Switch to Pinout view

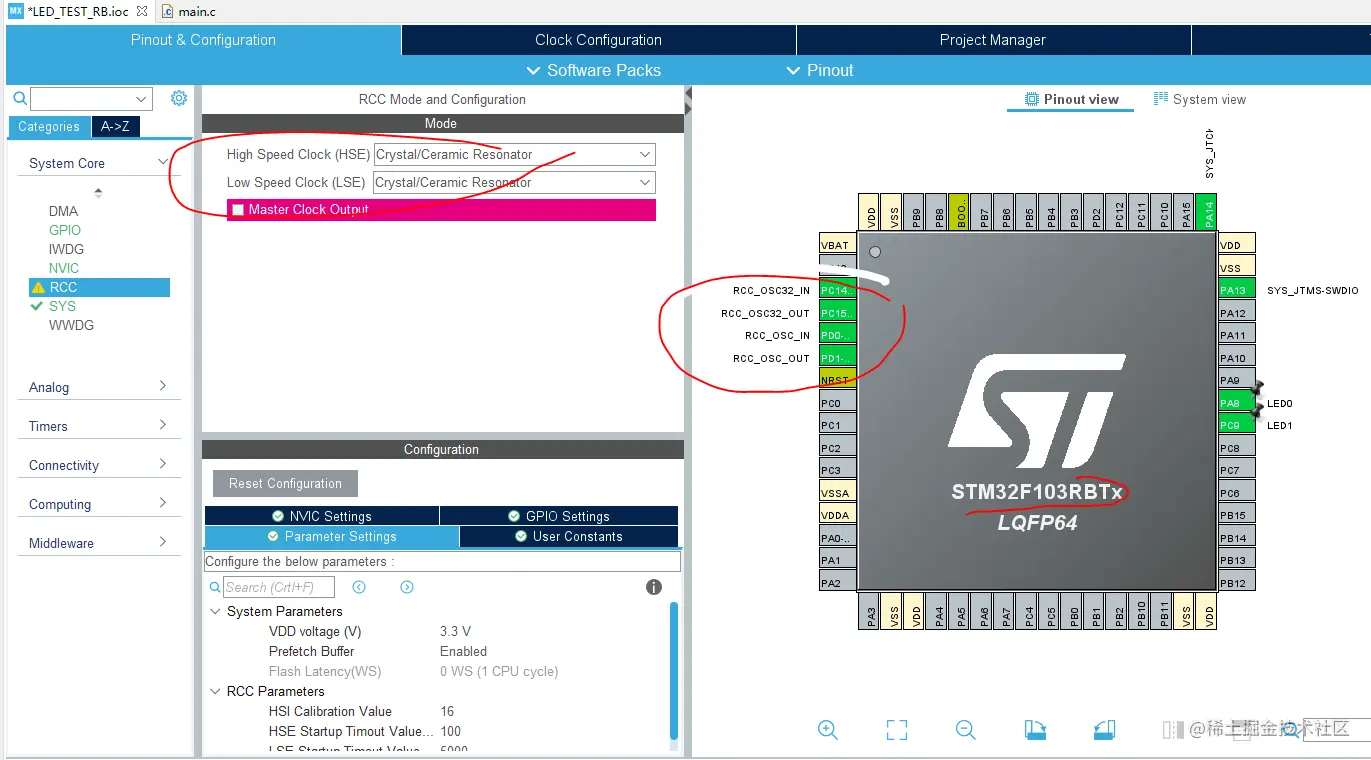[x=1071, y=99]
